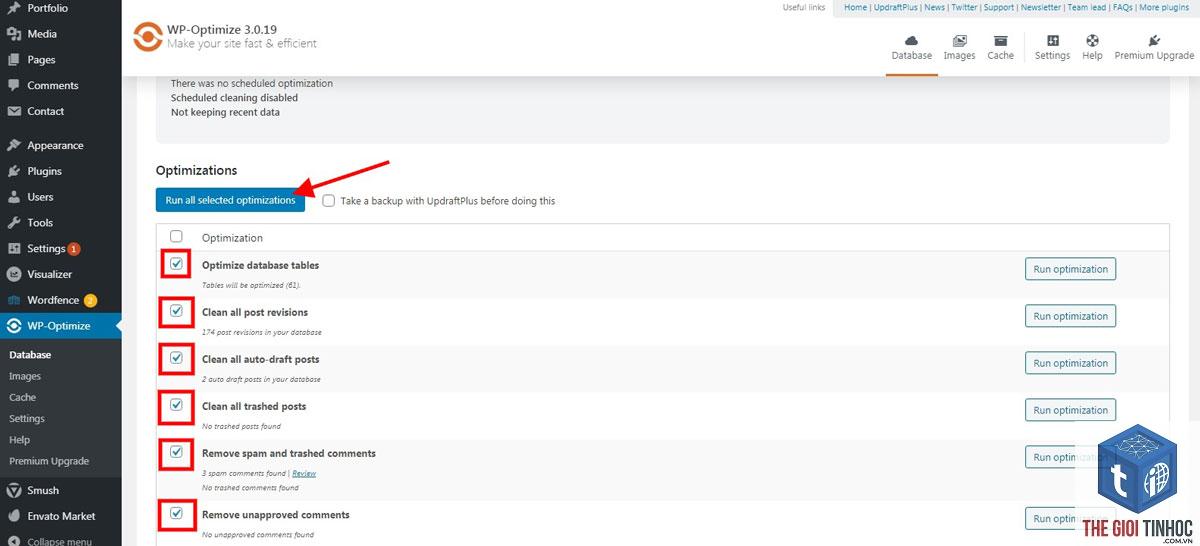Click Run all selected optimizations button

click(x=231, y=200)
